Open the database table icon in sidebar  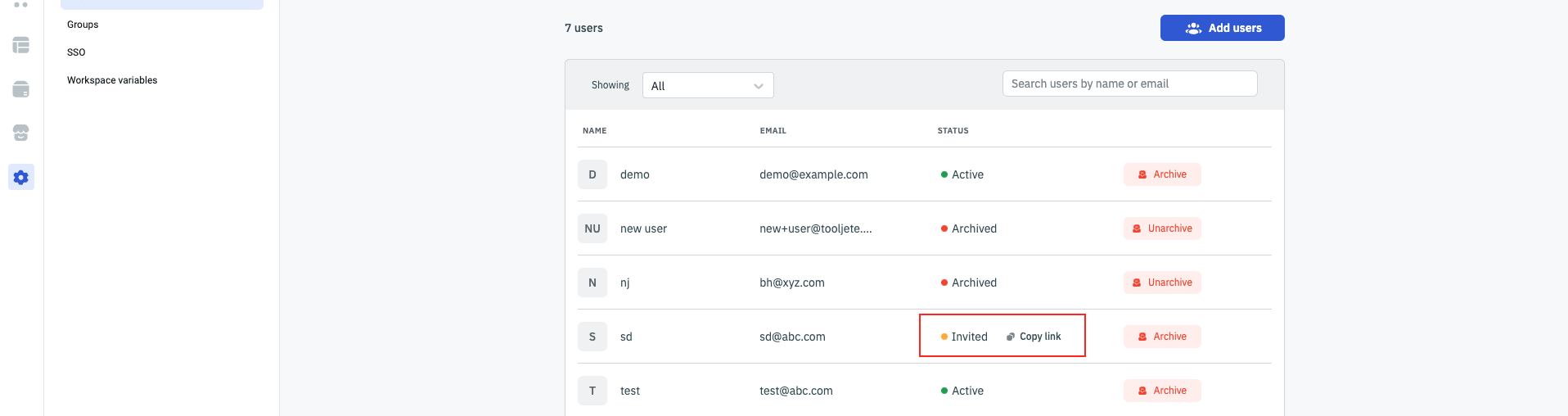click(21, 45)
